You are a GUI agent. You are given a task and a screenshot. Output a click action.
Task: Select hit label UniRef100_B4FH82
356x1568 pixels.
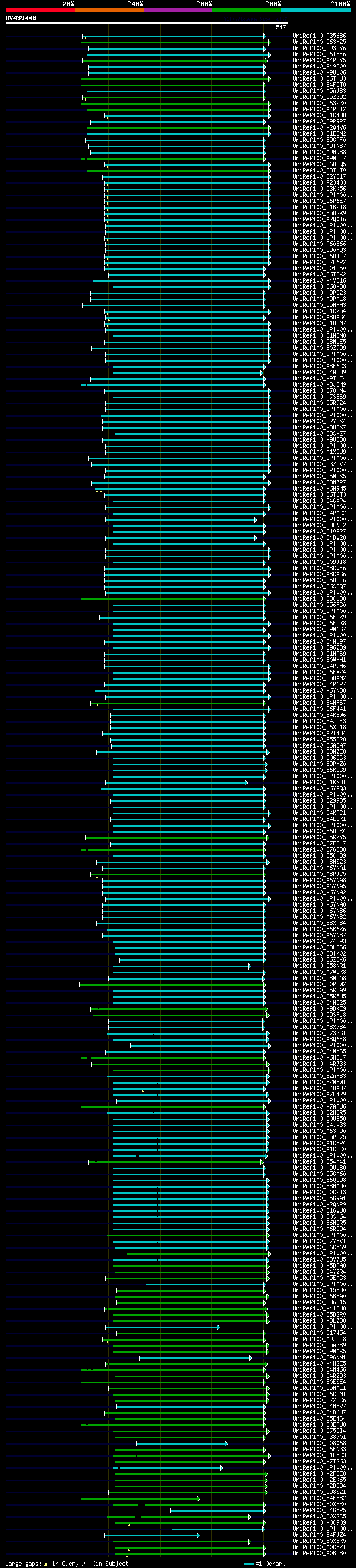coord(319,1498)
